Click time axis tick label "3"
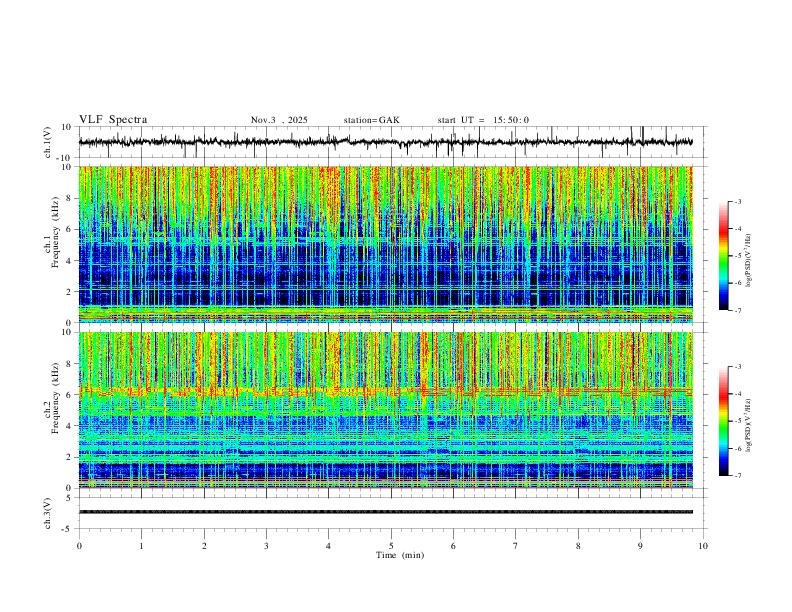 [266, 546]
